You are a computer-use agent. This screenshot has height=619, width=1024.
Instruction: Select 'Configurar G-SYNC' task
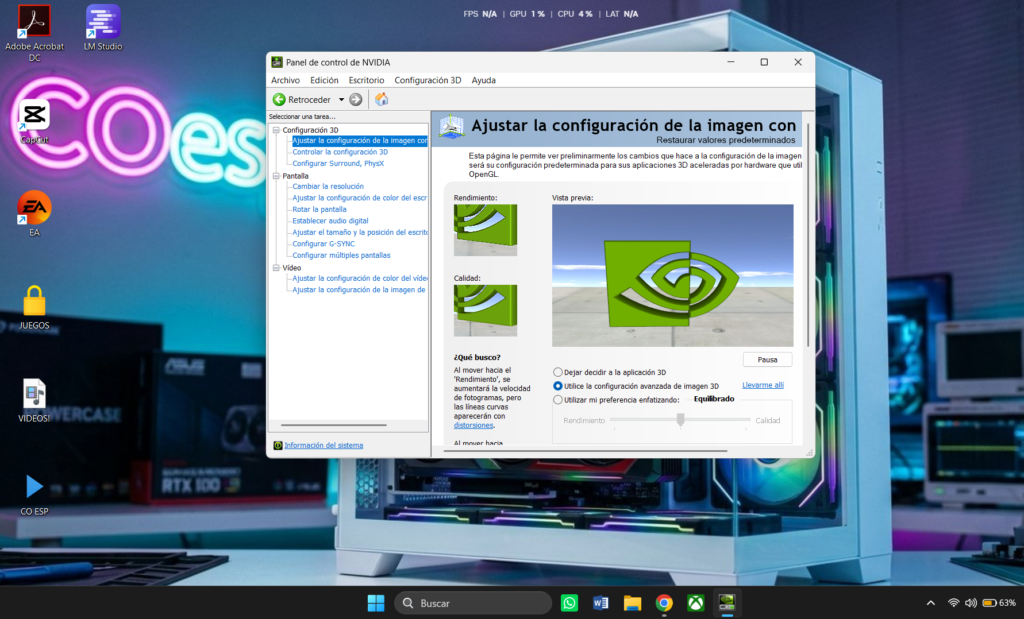coord(323,244)
